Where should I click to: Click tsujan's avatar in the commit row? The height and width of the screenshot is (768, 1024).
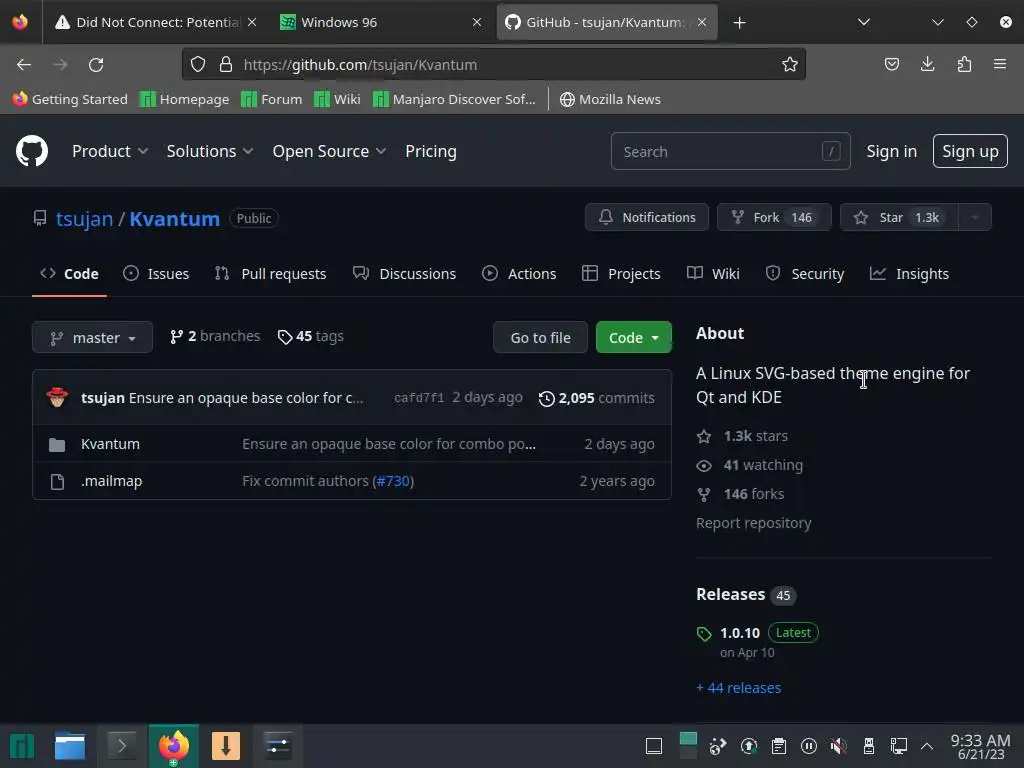(x=57, y=397)
